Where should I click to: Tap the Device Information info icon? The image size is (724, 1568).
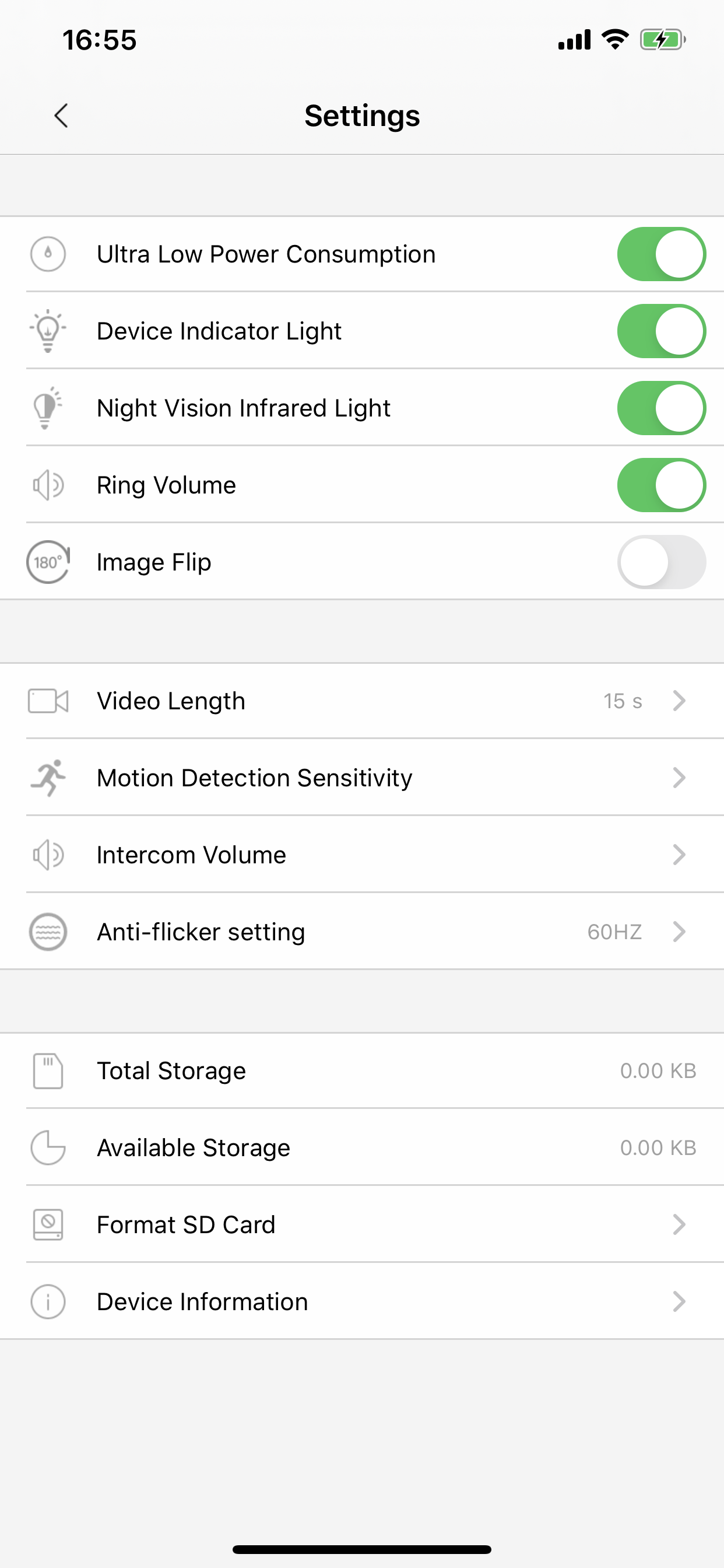[x=48, y=1301]
